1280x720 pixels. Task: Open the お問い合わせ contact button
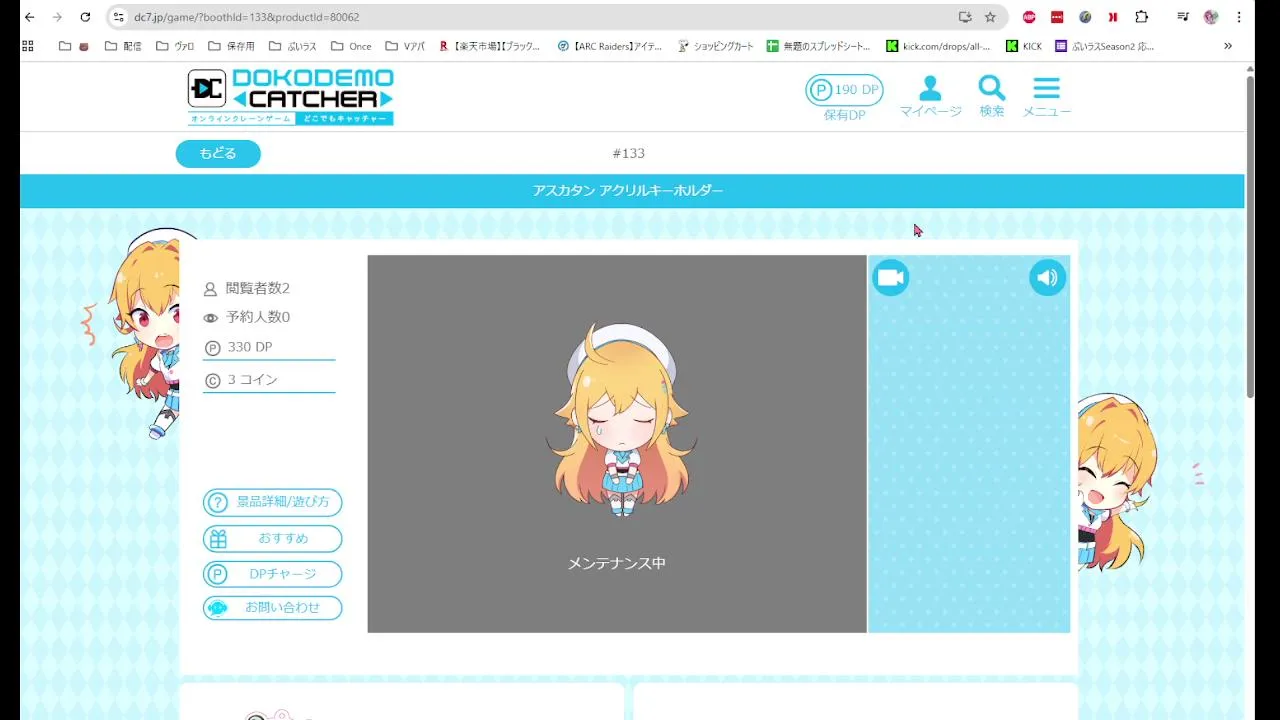272,608
